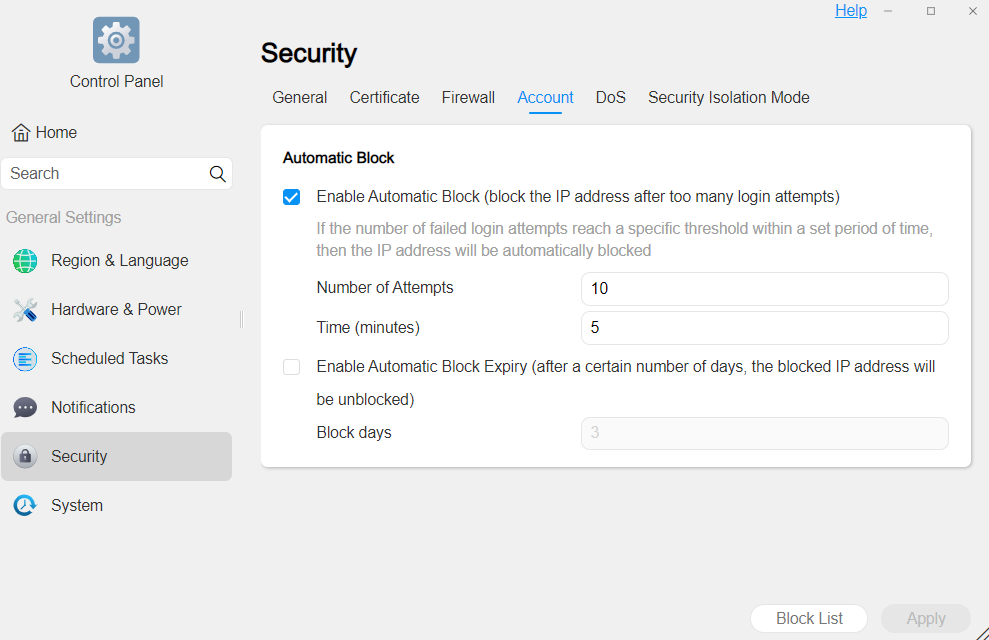The height and width of the screenshot is (640, 989).
Task: Open Notifications speech bubble icon
Action: (25, 408)
